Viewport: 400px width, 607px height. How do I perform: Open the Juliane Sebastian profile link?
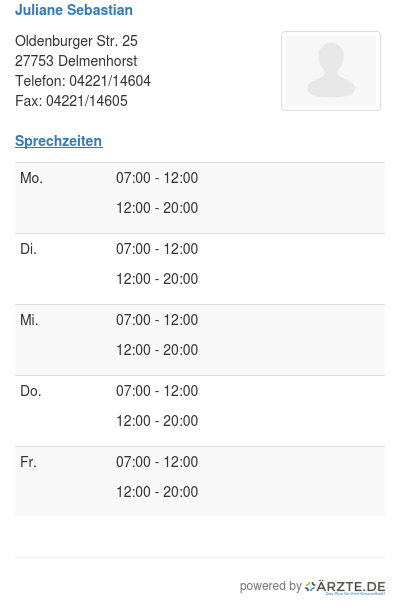point(74,10)
